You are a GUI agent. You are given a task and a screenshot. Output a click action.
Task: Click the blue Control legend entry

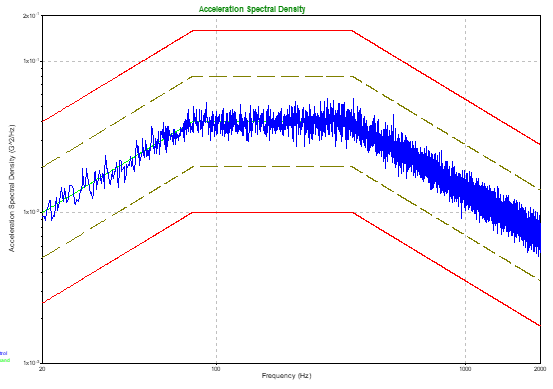4,353
